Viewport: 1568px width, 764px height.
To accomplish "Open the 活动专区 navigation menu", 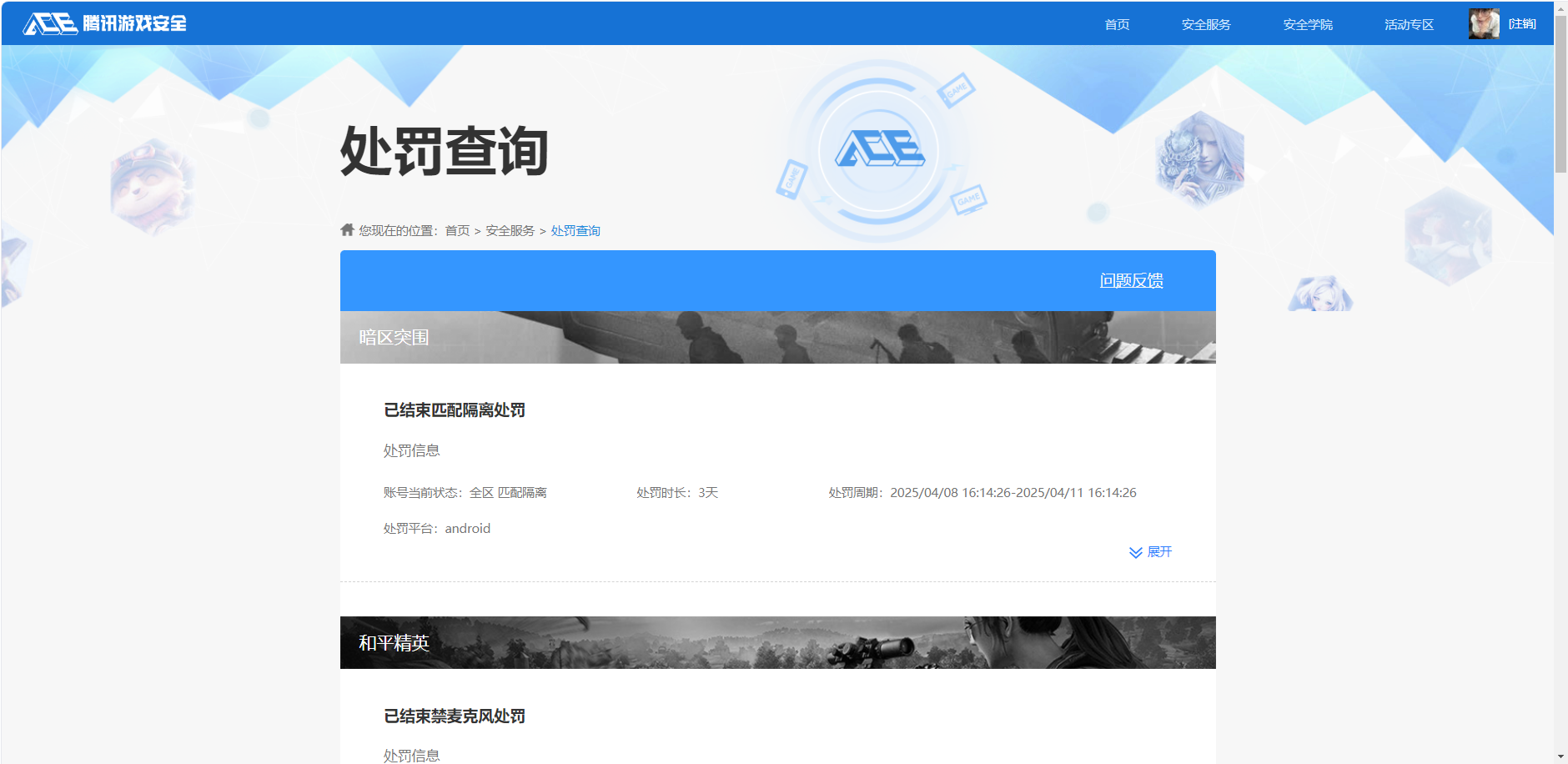I will coord(1407,23).
